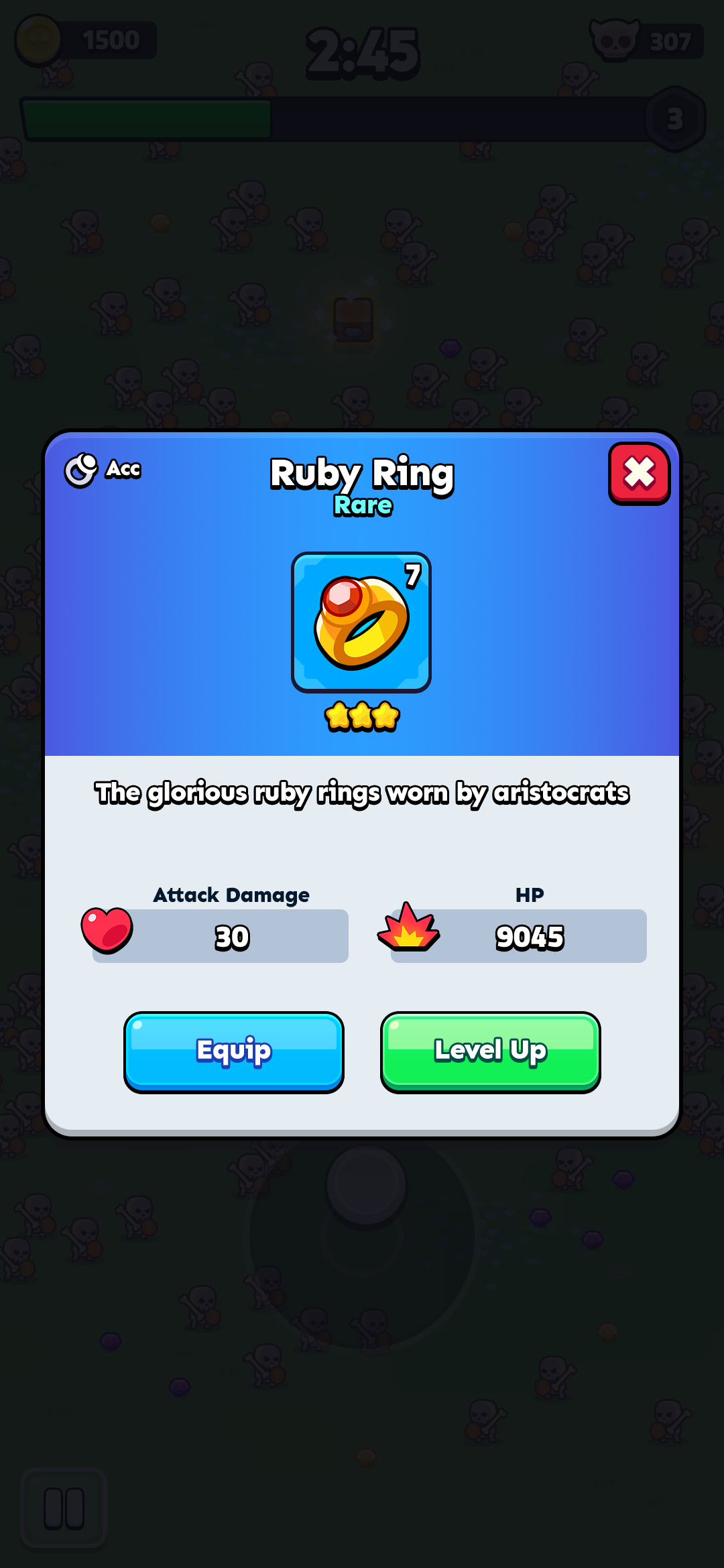
Task: Tap the 2:45 countdown timer
Action: point(363,53)
